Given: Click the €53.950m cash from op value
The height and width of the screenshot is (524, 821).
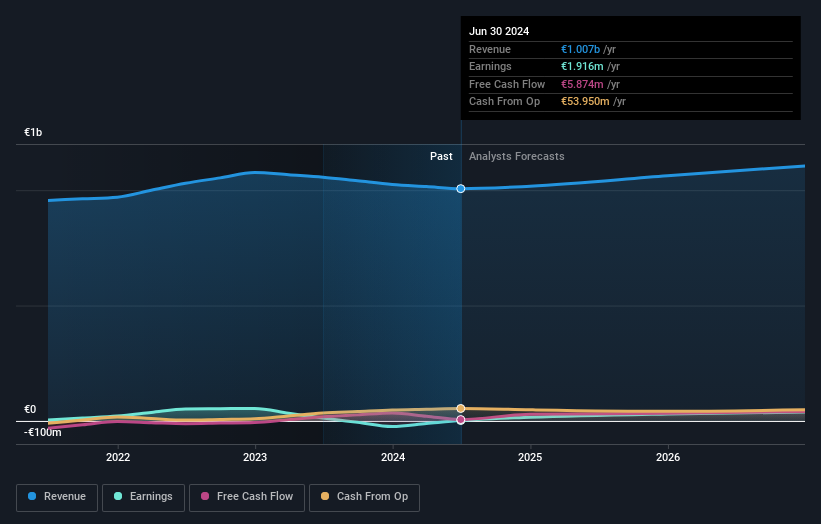Looking at the screenshot, I should pyautogui.click(x=585, y=102).
